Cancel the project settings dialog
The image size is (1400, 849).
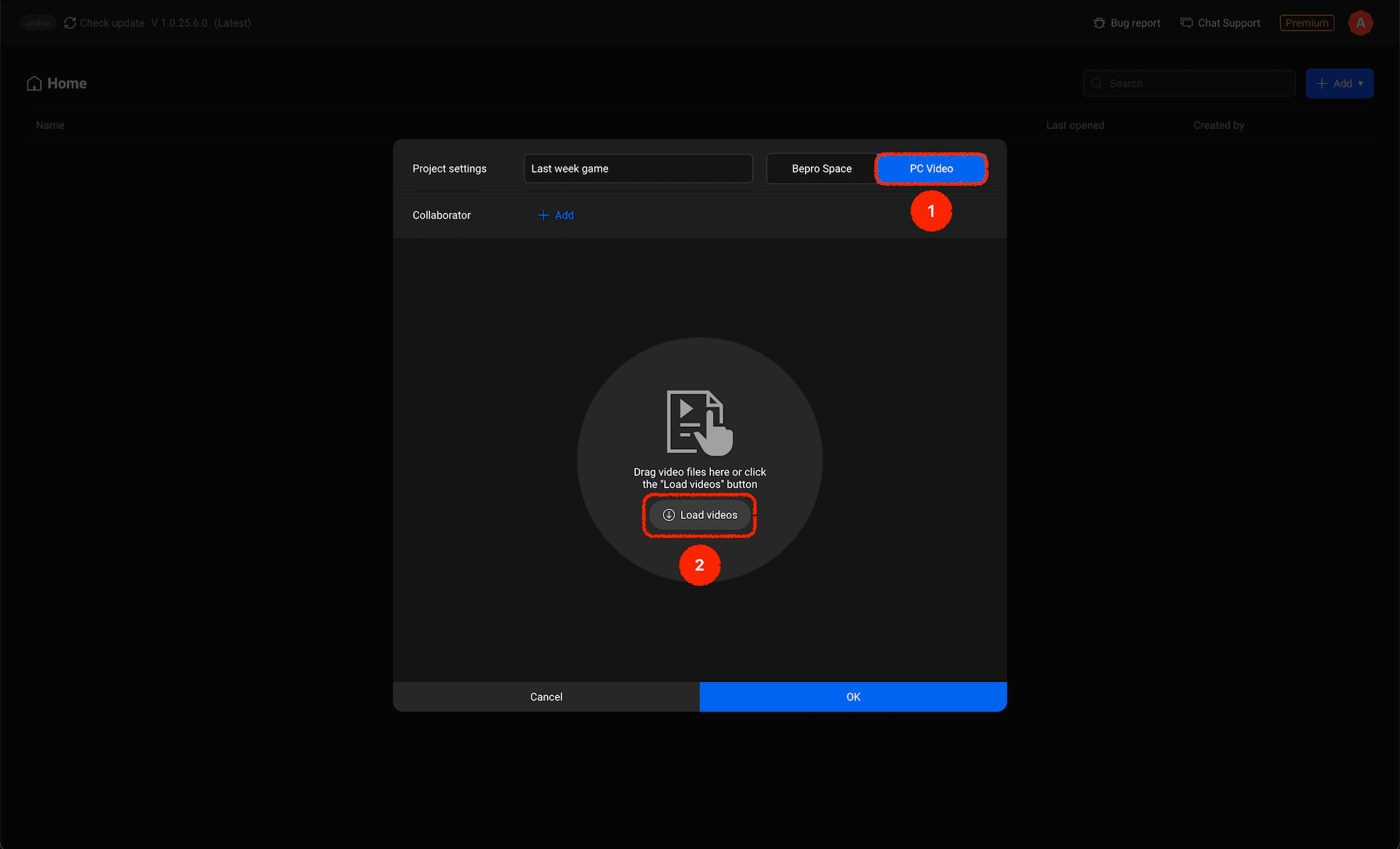tap(546, 697)
